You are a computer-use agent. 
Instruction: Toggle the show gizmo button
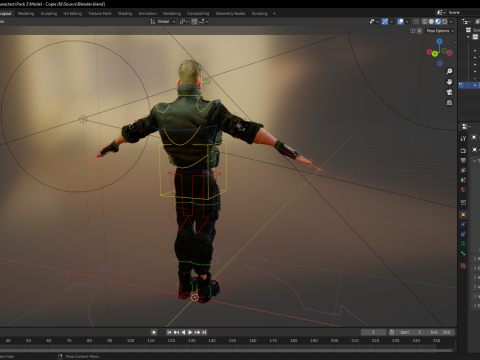coord(385,21)
